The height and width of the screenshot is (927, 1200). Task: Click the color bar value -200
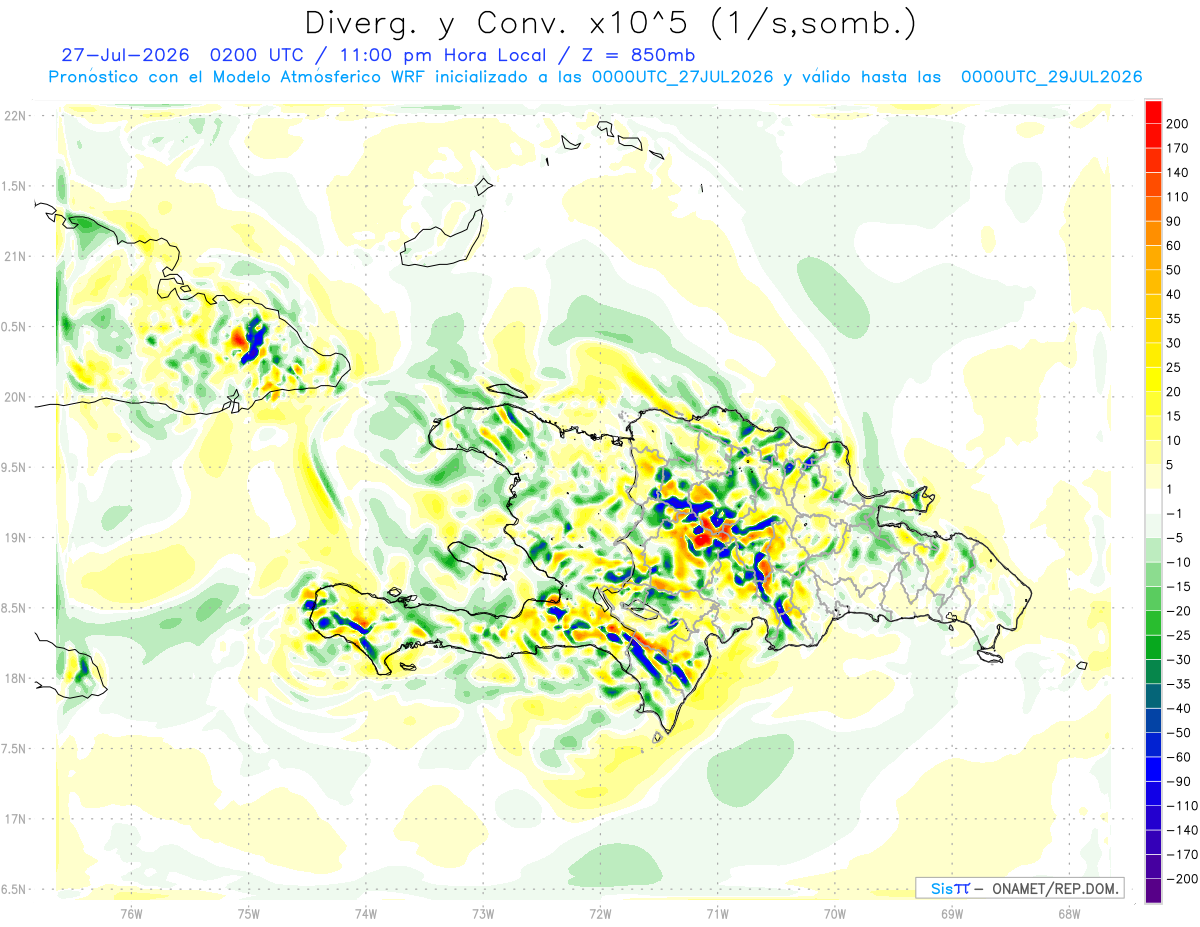1181,879
